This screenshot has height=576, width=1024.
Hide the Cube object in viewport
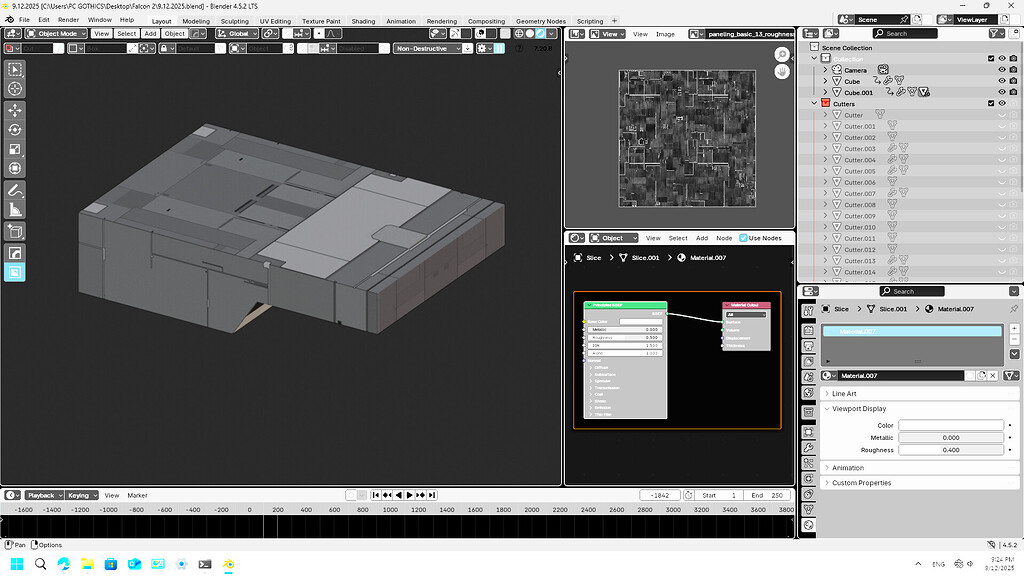[x=1002, y=81]
